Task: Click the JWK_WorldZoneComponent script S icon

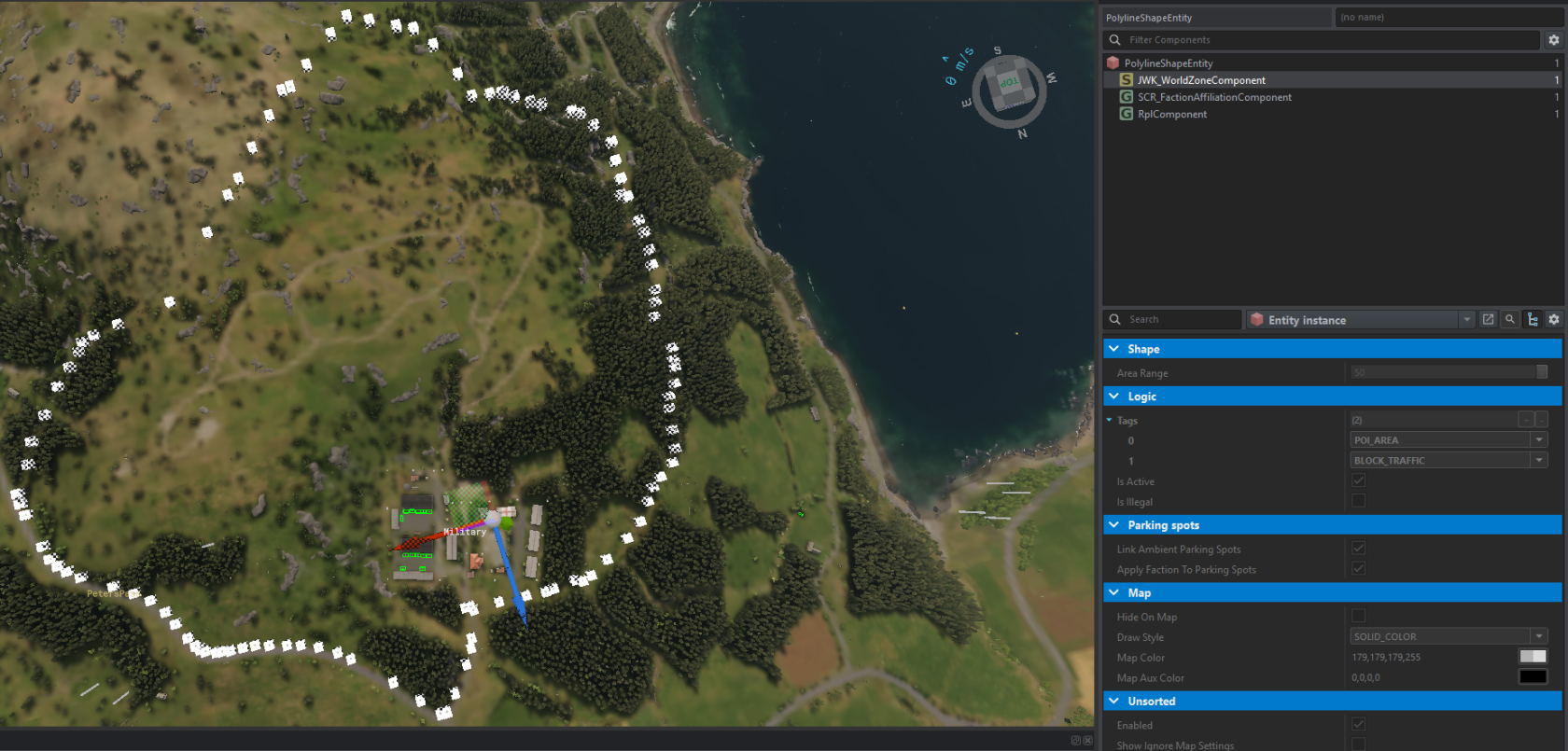Action: 1127,80
